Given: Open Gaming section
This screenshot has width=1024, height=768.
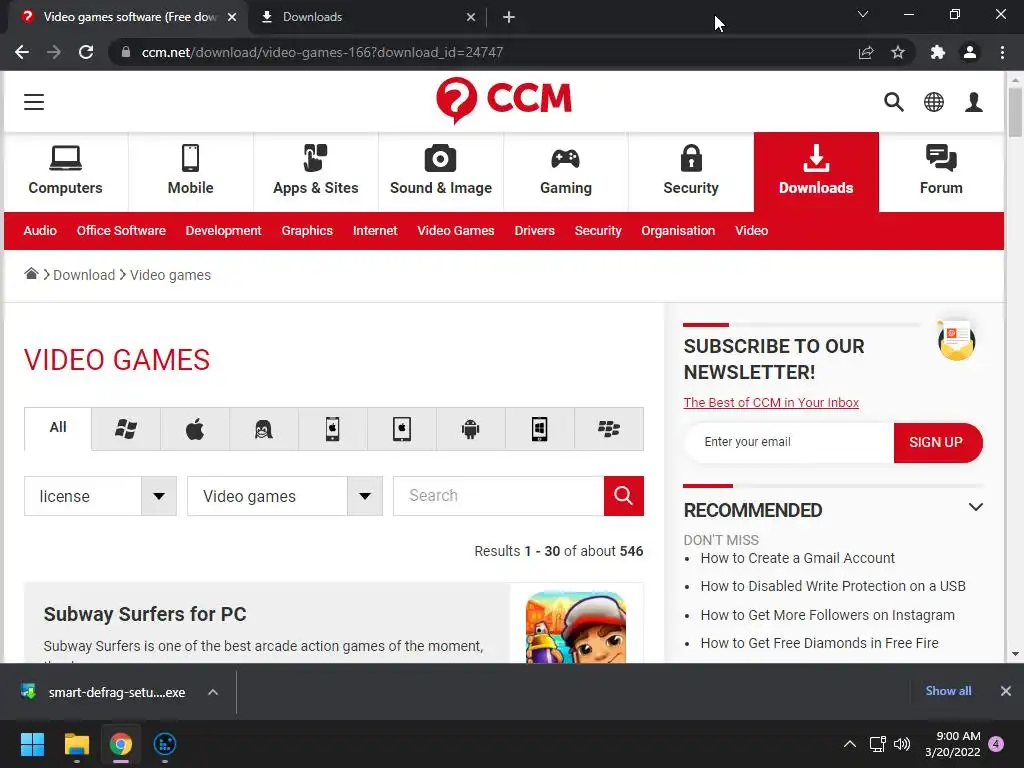Looking at the screenshot, I should click(x=566, y=171).
